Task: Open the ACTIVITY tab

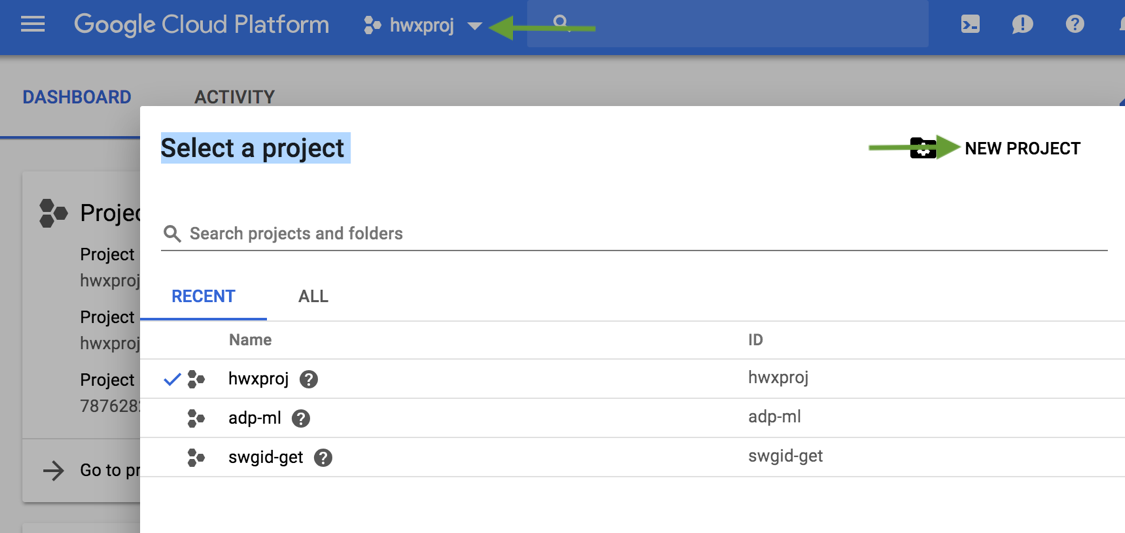Action: pyautogui.click(x=235, y=97)
